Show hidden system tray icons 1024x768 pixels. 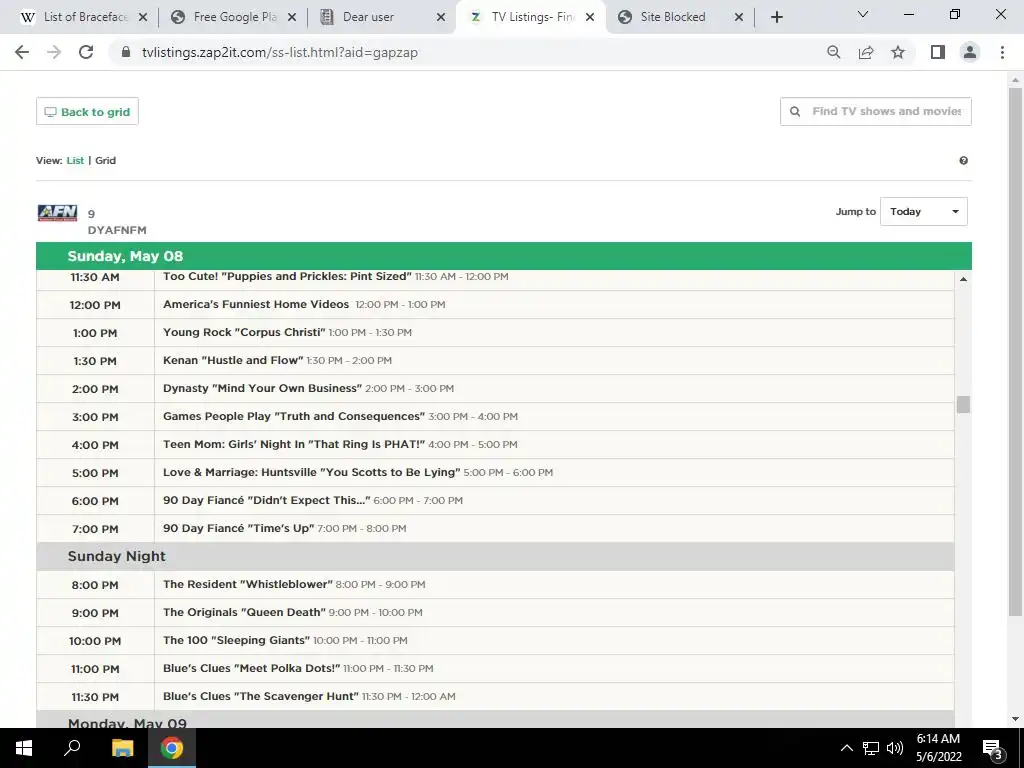coord(846,748)
